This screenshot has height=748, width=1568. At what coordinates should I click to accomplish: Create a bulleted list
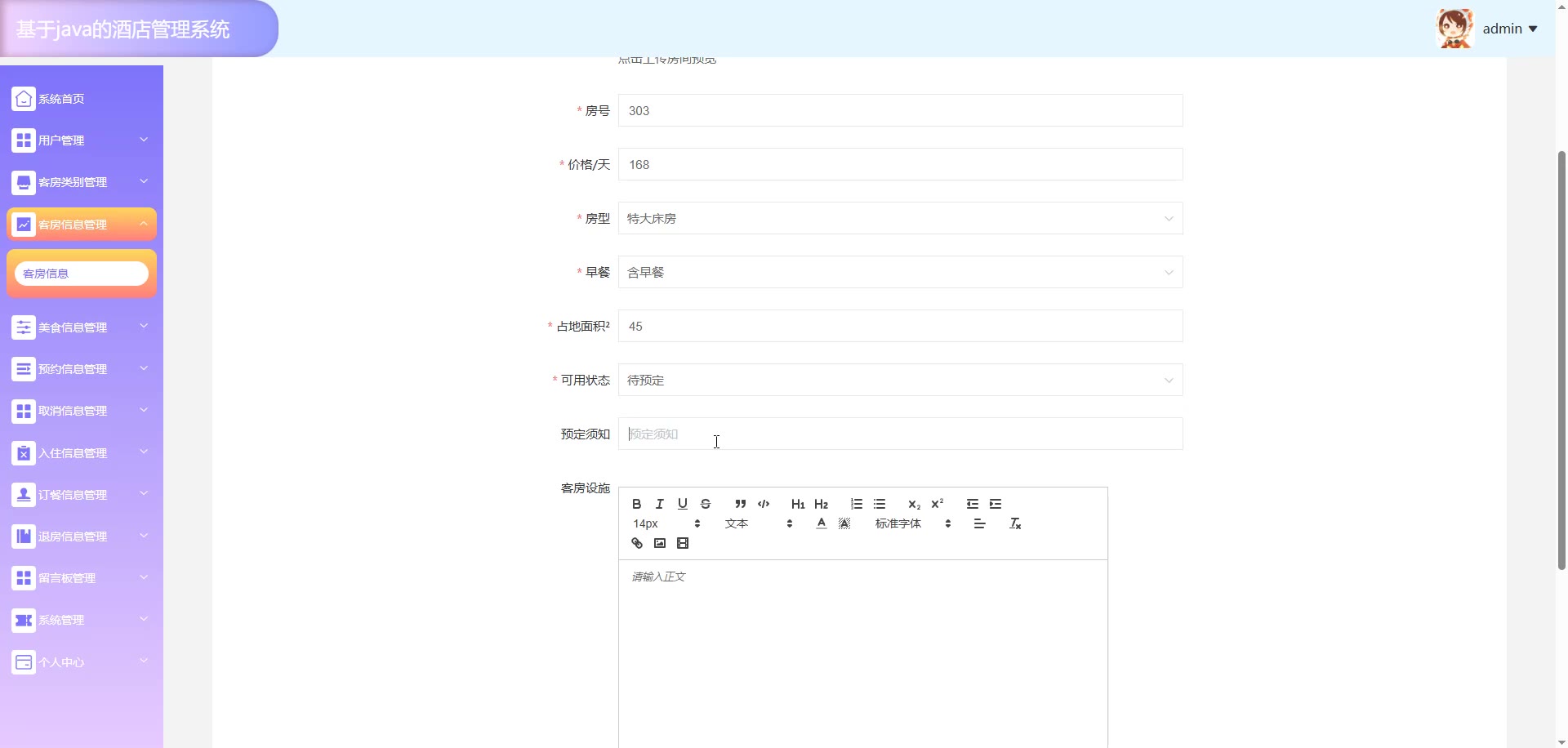[x=880, y=504]
